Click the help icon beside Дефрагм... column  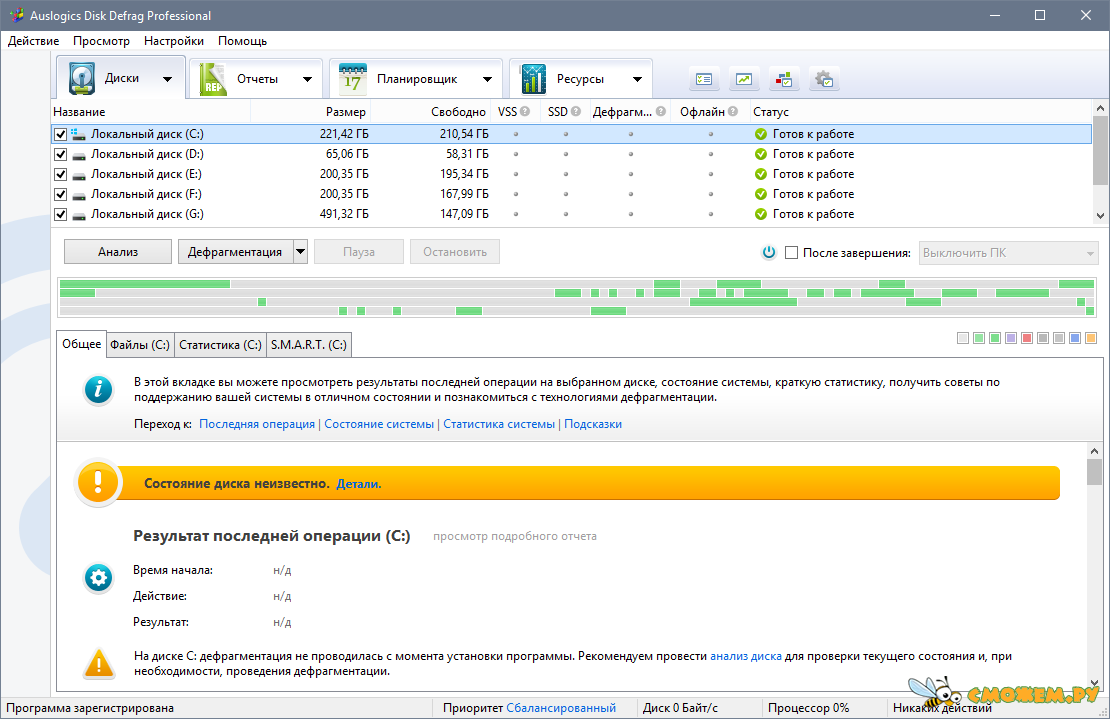(x=661, y=112)
